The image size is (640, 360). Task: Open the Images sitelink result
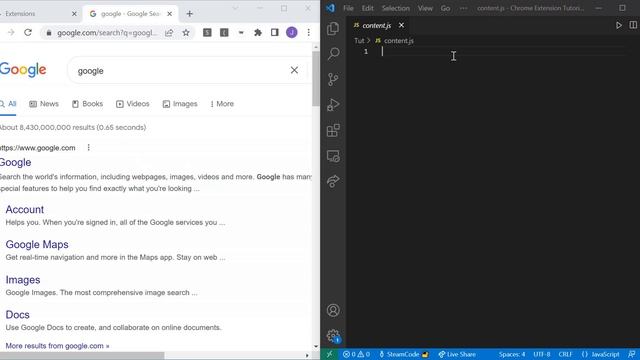coord(23,280)
